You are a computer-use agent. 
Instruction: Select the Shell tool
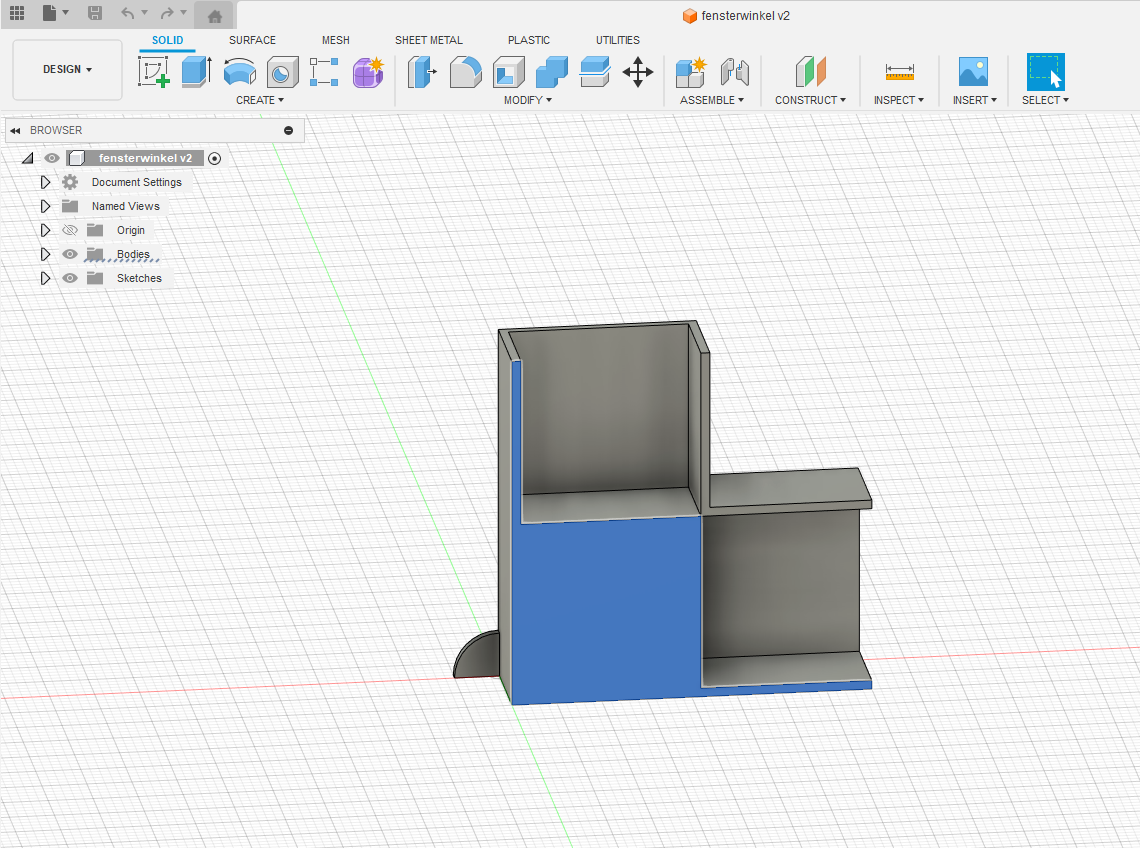[x=508, y=72]
